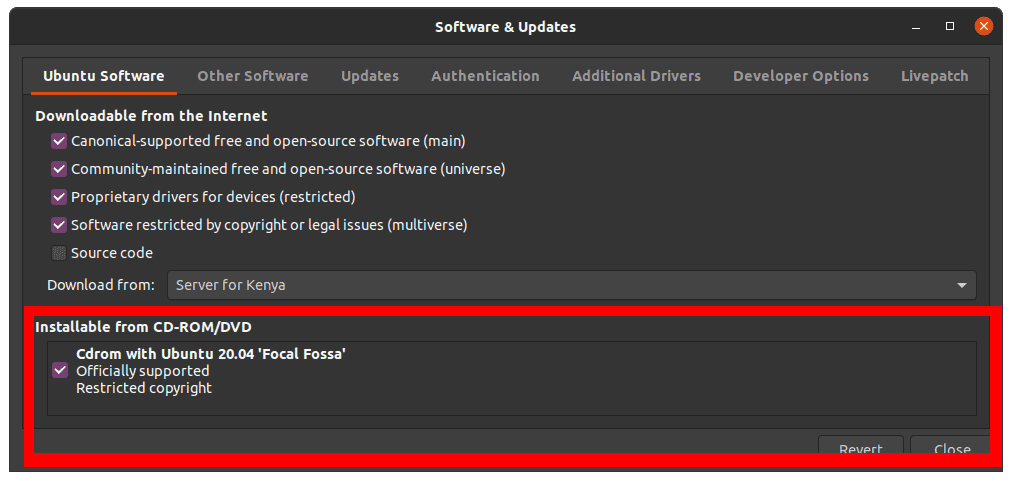This screenshot has height=481, width=1012.
Task: Uncheck the Cdrom Ubuntu 20.04 checkbox
Action: click(60, 371)
